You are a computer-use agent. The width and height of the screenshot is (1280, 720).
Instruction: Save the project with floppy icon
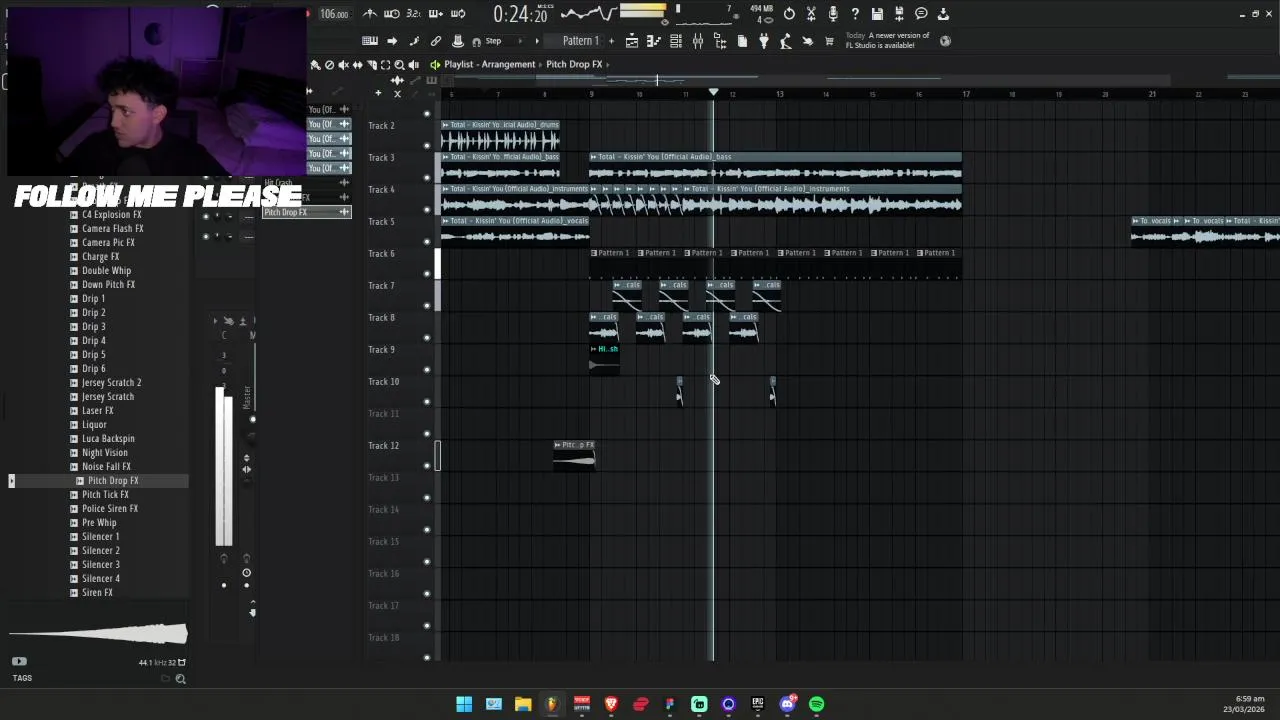pos(877,14)
